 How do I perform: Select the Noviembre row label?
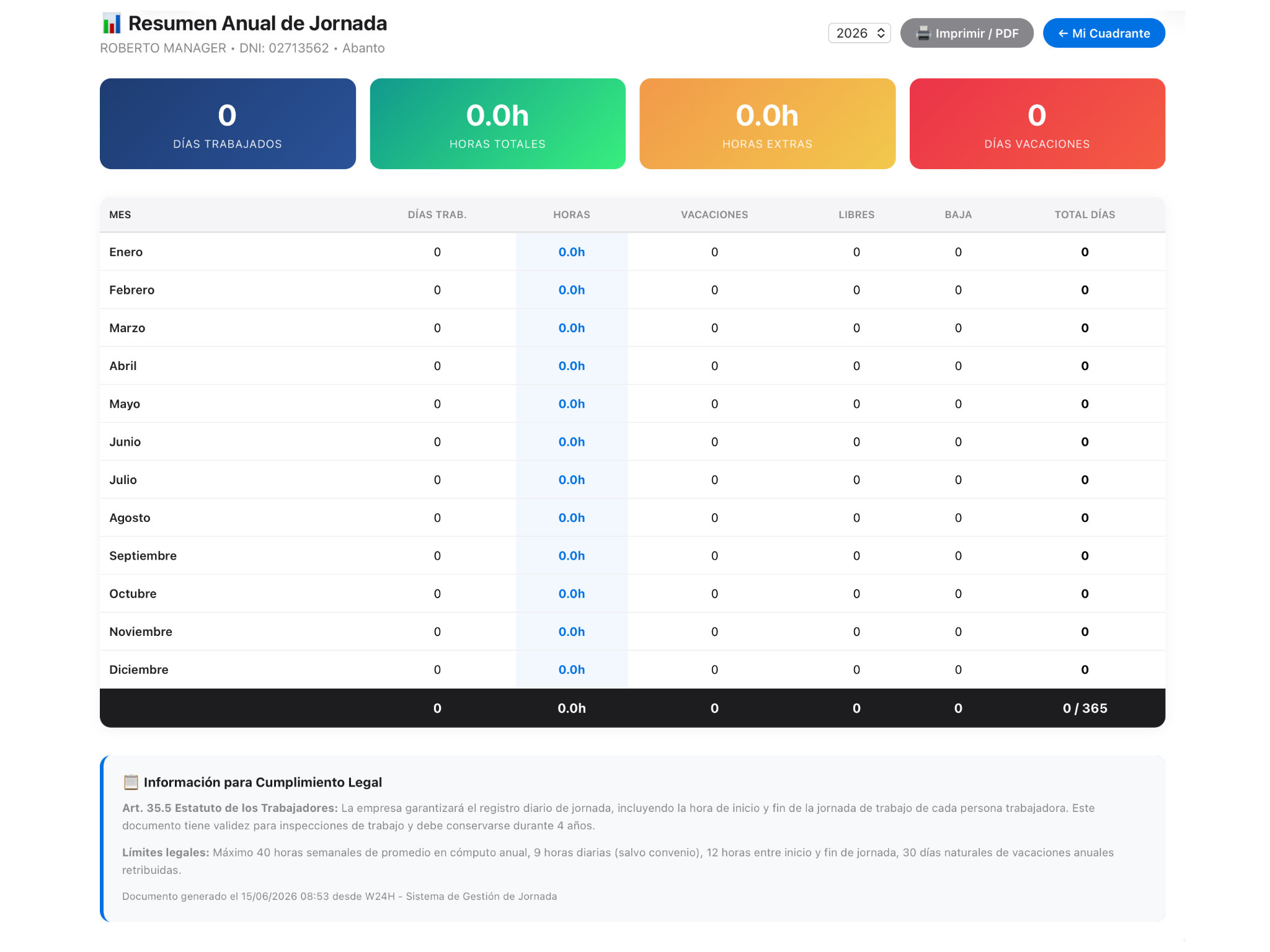141,632
